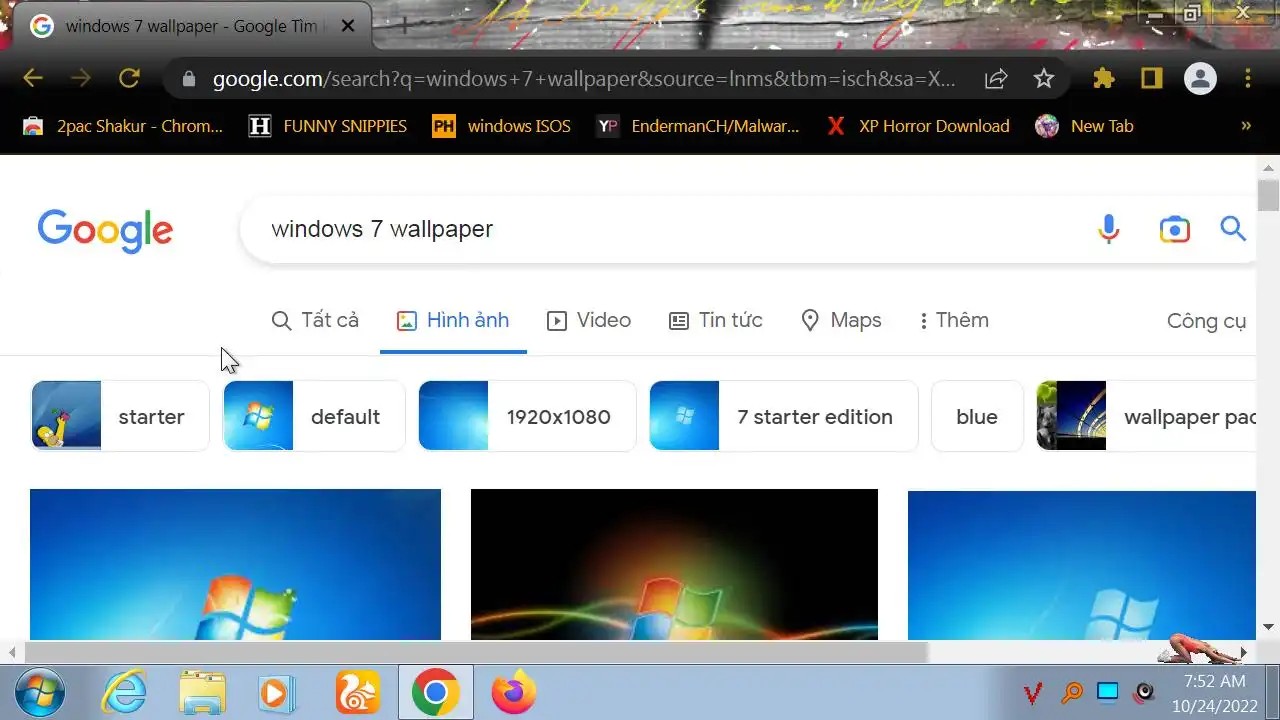
Task: Switch to the Maps tab
Action: (x=841, y=320)
